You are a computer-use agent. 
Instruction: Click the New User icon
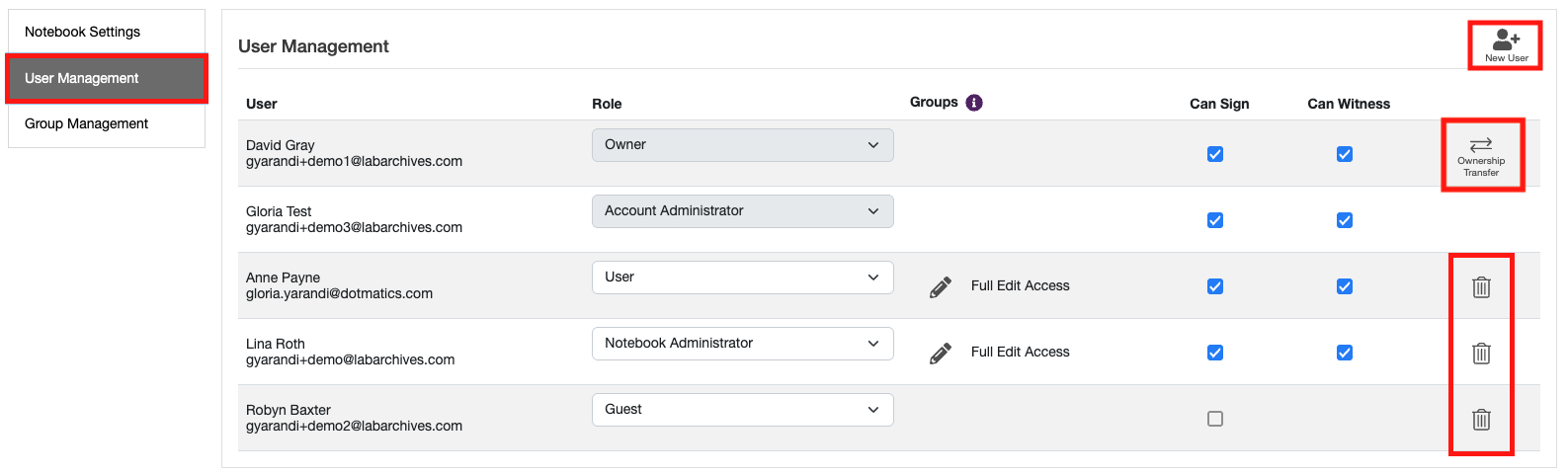click(x=1506, y=44)
